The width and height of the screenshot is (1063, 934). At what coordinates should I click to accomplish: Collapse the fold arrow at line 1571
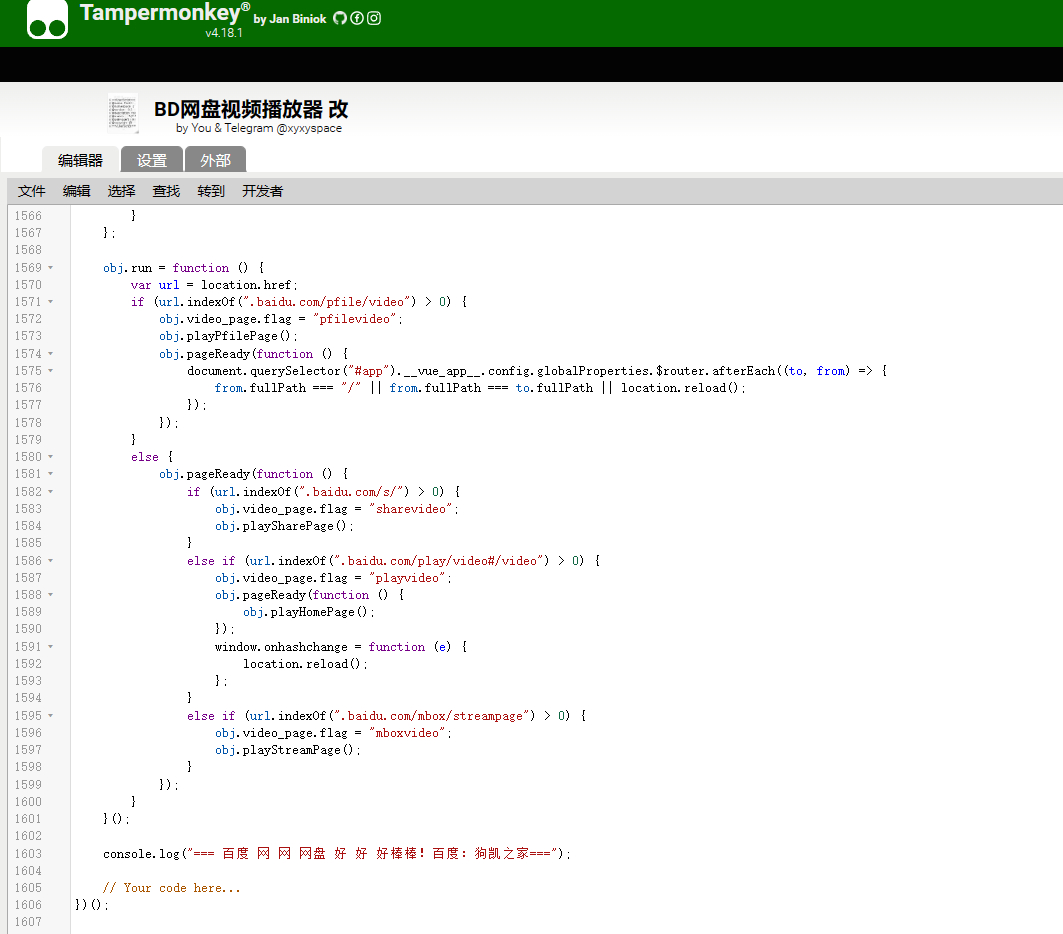click(x=50, y=302)
